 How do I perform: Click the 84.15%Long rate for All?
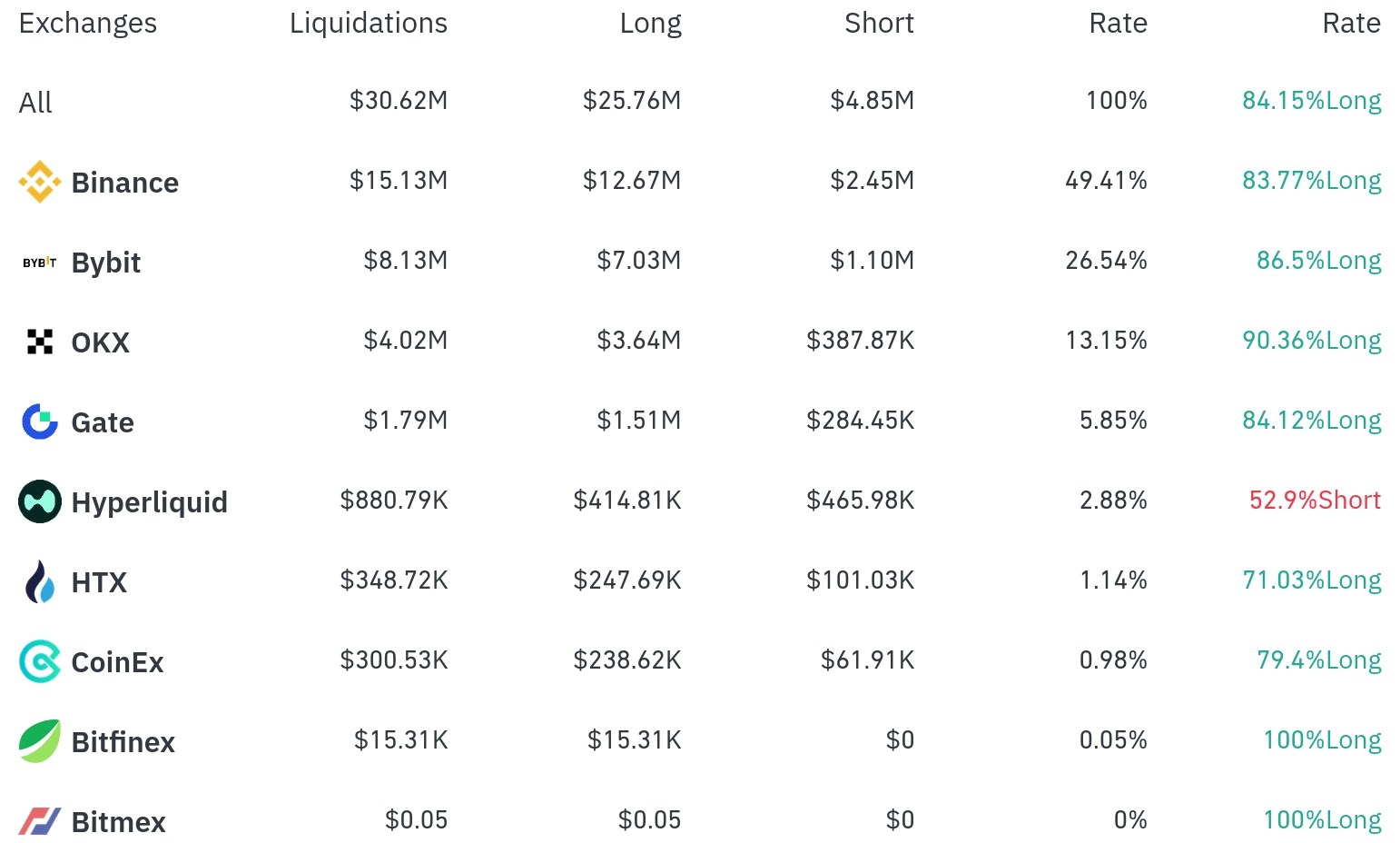tap(1311, 100)
